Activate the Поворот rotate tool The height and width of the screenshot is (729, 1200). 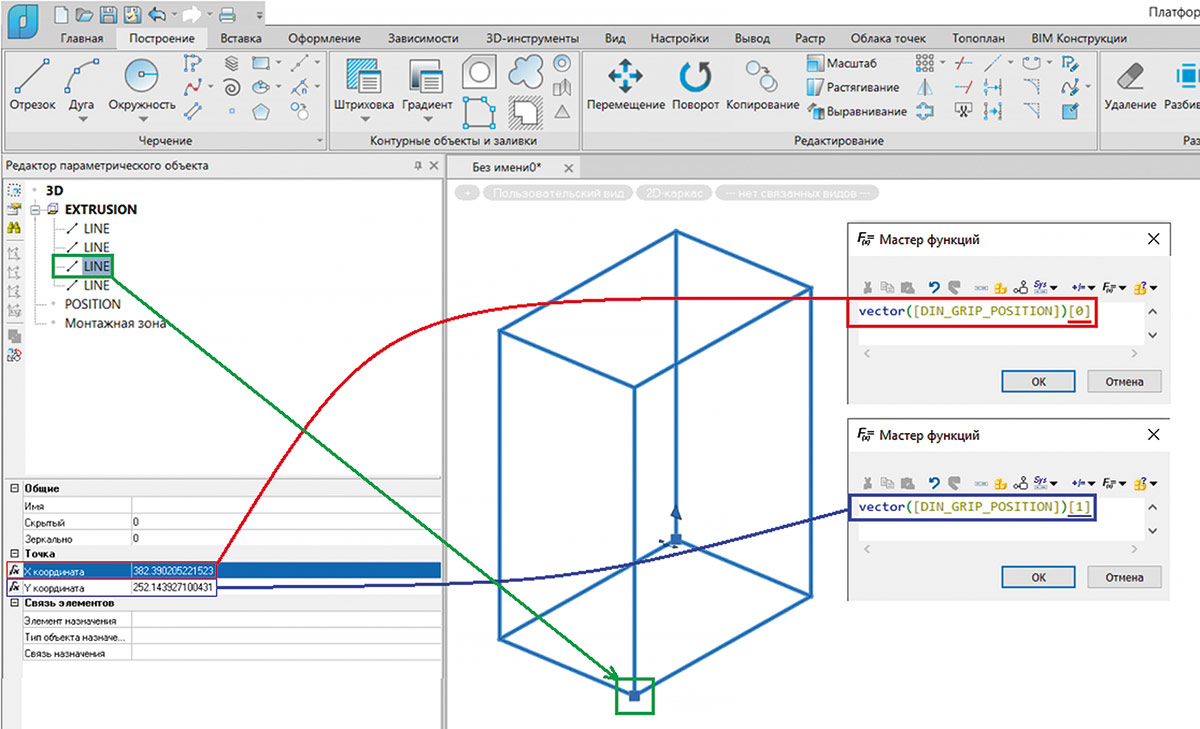(695, 84)
